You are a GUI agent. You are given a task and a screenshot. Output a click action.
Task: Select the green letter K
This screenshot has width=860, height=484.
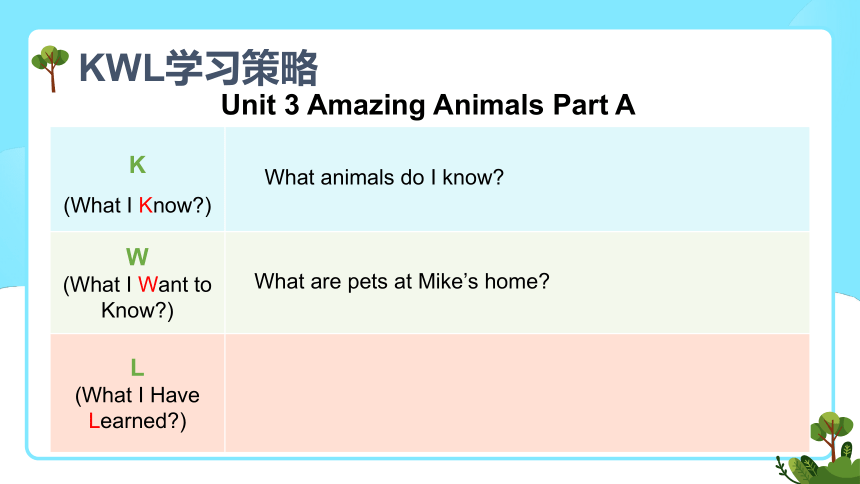tap(137, 165)
